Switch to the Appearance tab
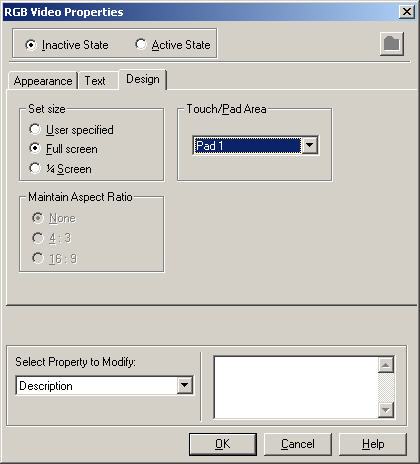This screenshot has width=420, height=464. tap(43, 81)
